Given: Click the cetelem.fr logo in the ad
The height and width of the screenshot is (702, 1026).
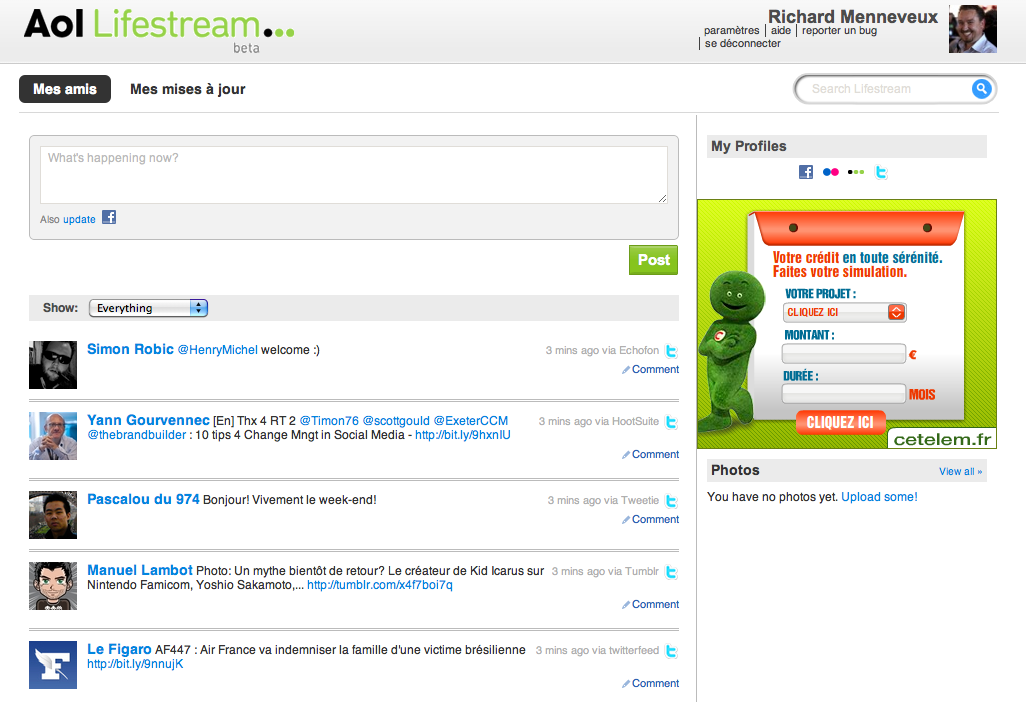Looking at the screenshot, I should point(942,439).
